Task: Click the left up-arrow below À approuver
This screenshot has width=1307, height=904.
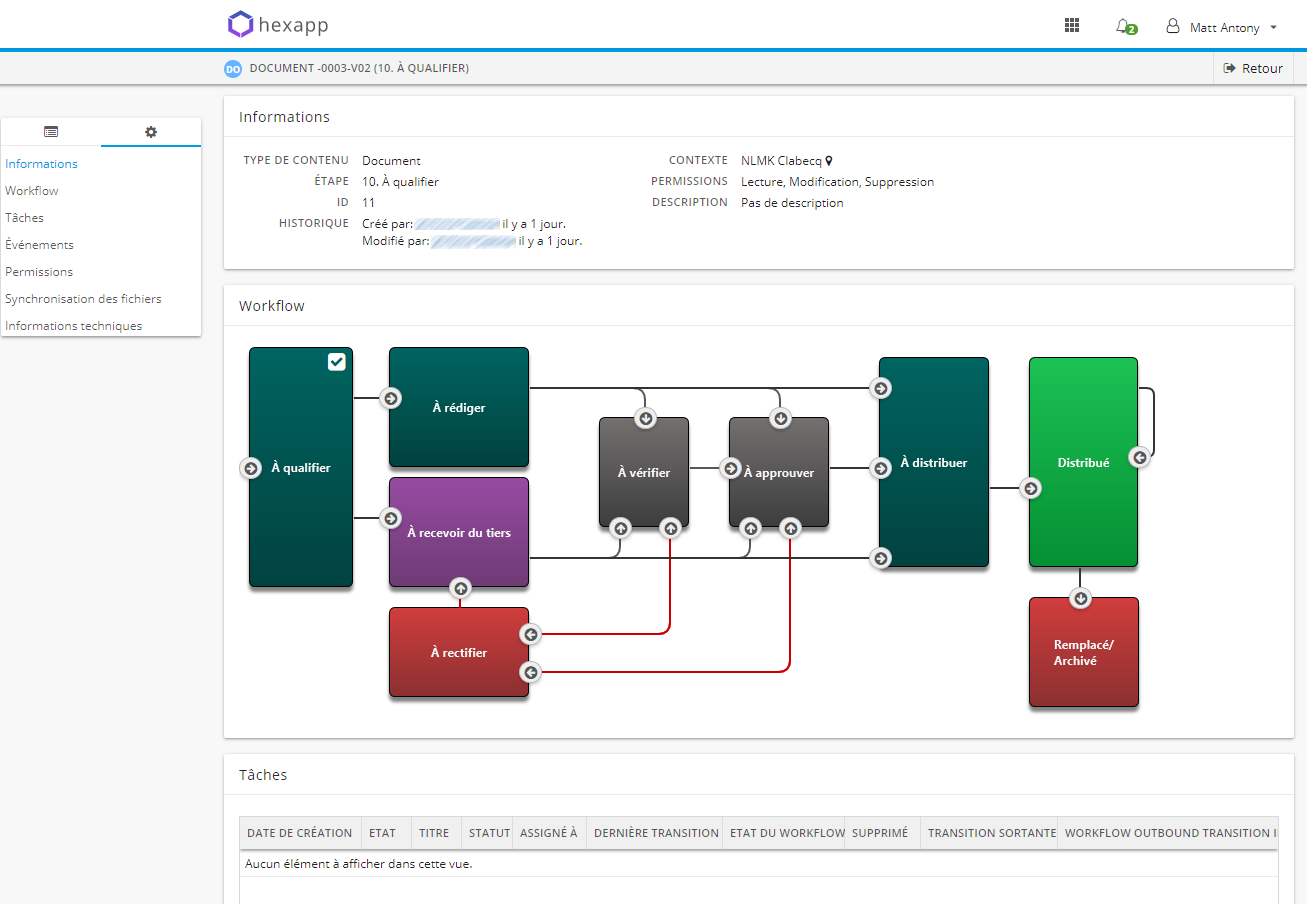Action: pyautogui.click(x=751, y=527)
